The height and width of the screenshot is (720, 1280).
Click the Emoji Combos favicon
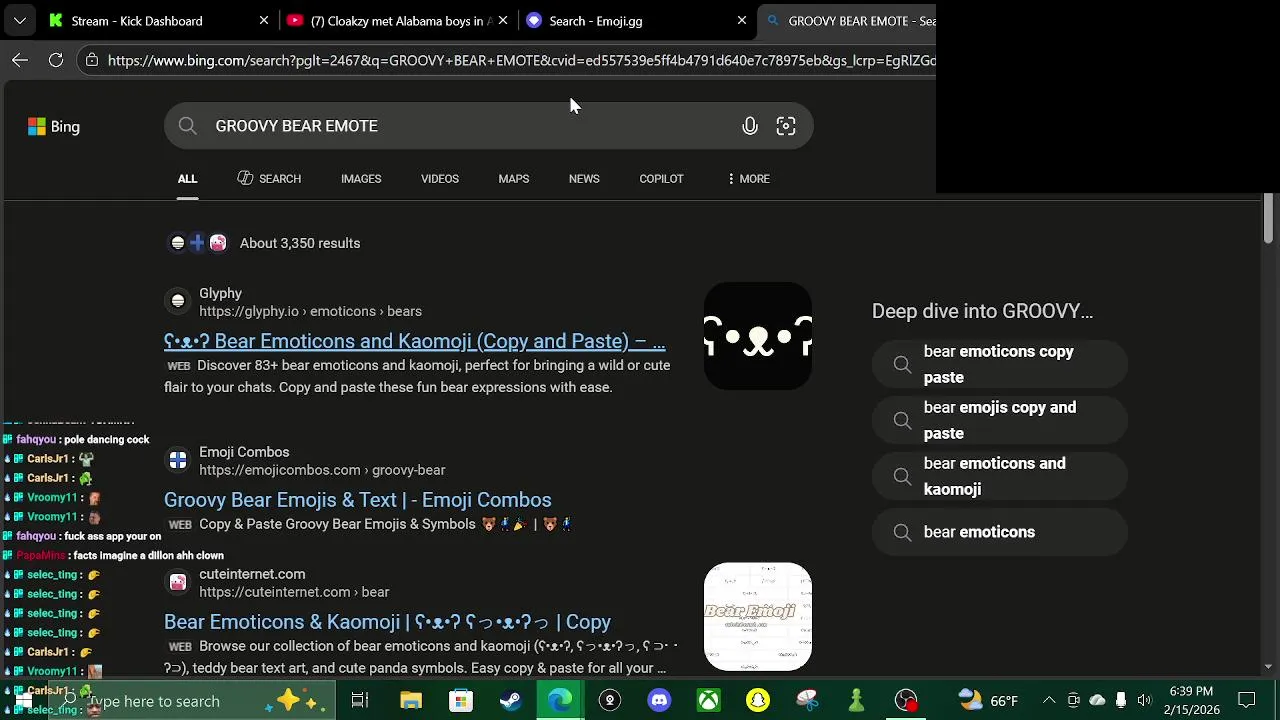[x=178, y=460]
